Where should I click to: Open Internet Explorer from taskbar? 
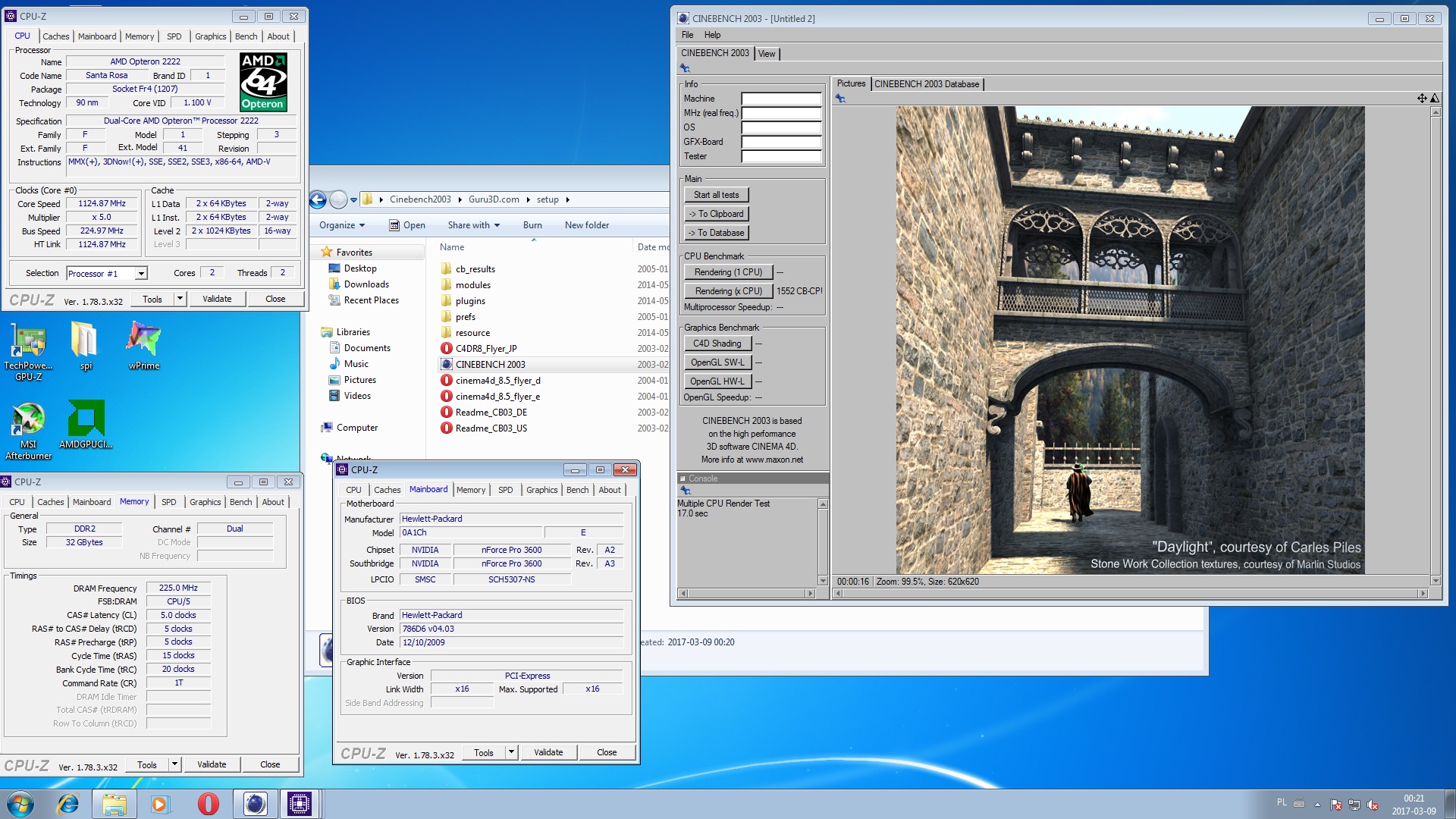click(x=68, y=804)
